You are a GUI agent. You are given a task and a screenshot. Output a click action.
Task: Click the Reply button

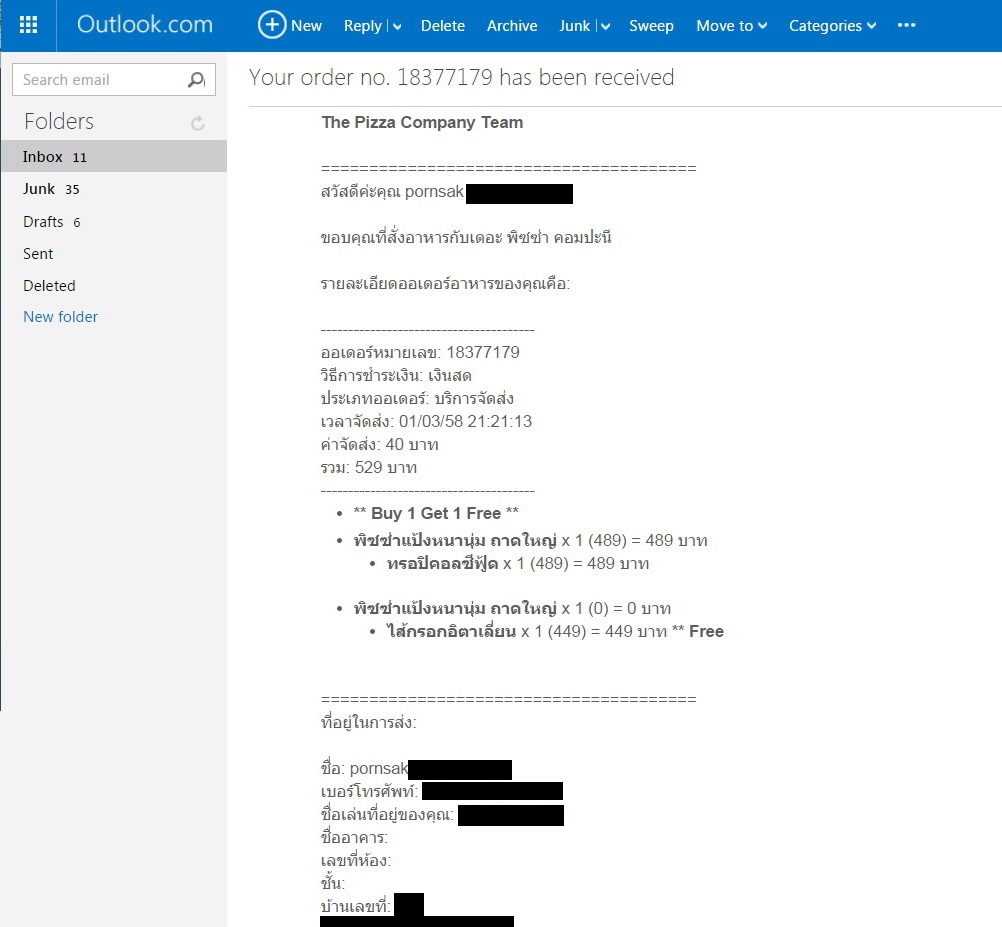(362, 26)
